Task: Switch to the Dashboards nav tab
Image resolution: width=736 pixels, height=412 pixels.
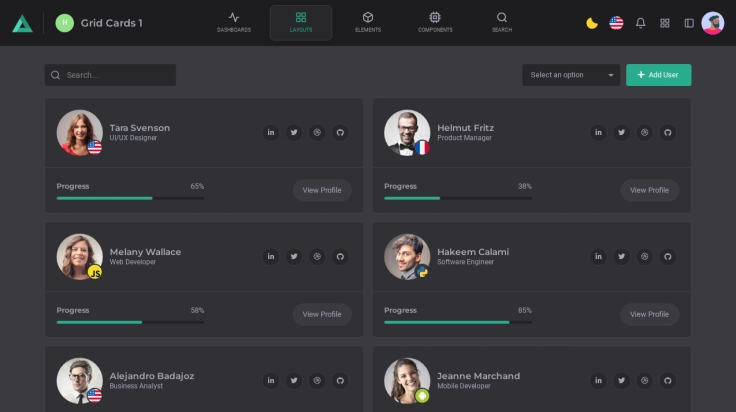Action: tap(234, 22)
